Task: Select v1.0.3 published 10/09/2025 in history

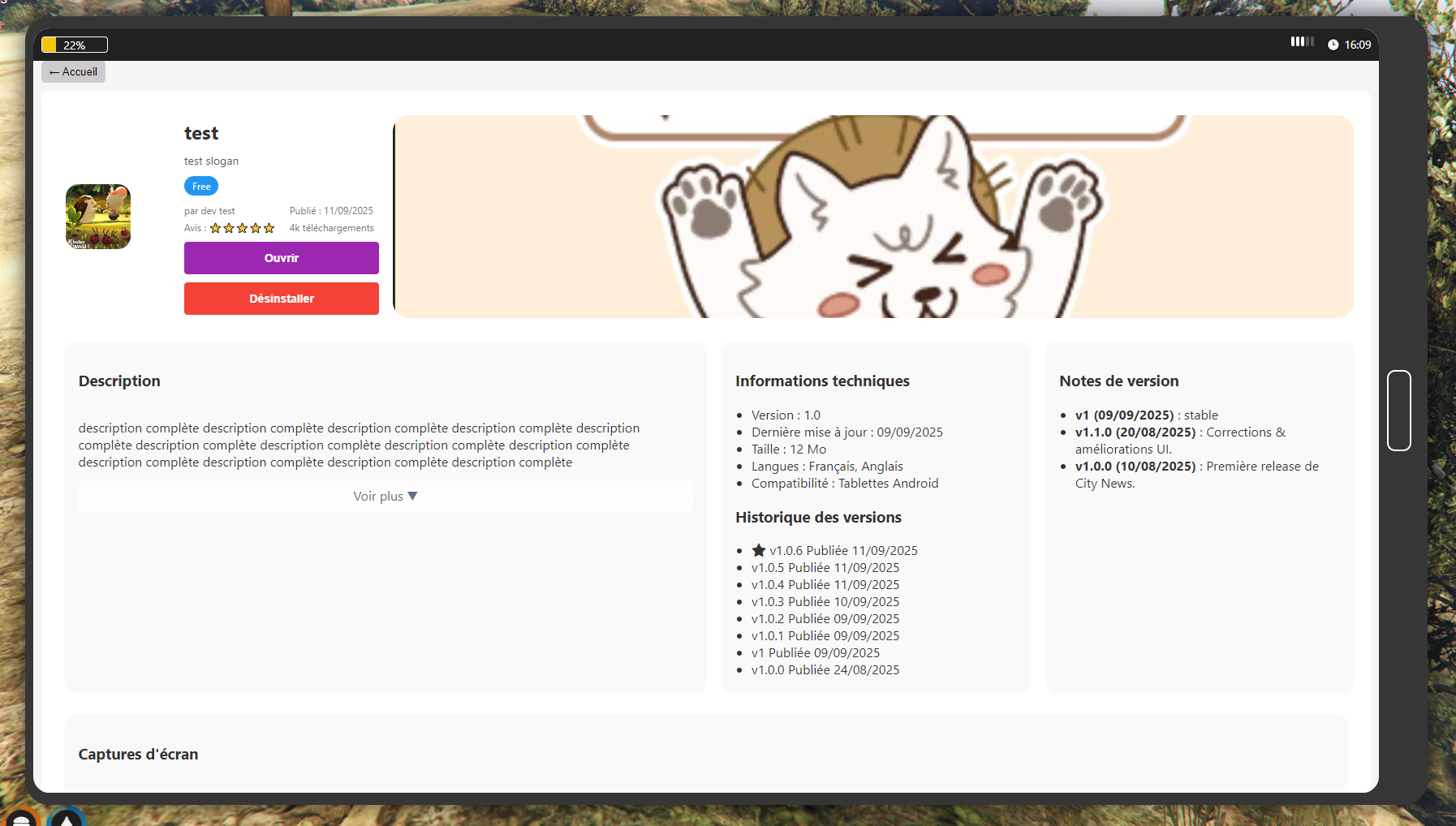Action: pyautogui.click(x=825, y=602)
